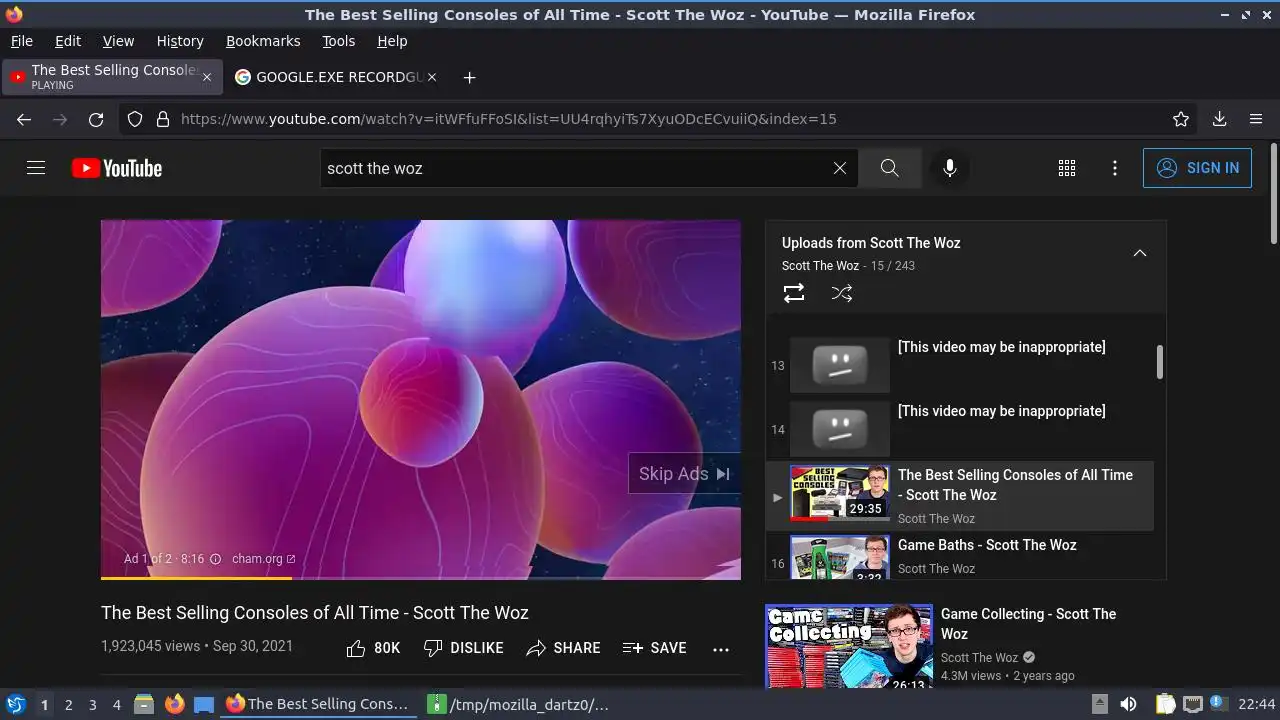This screenshot has height=720, width=1280.
Task: Switch to workspace 3
Action: click(92, 705)
